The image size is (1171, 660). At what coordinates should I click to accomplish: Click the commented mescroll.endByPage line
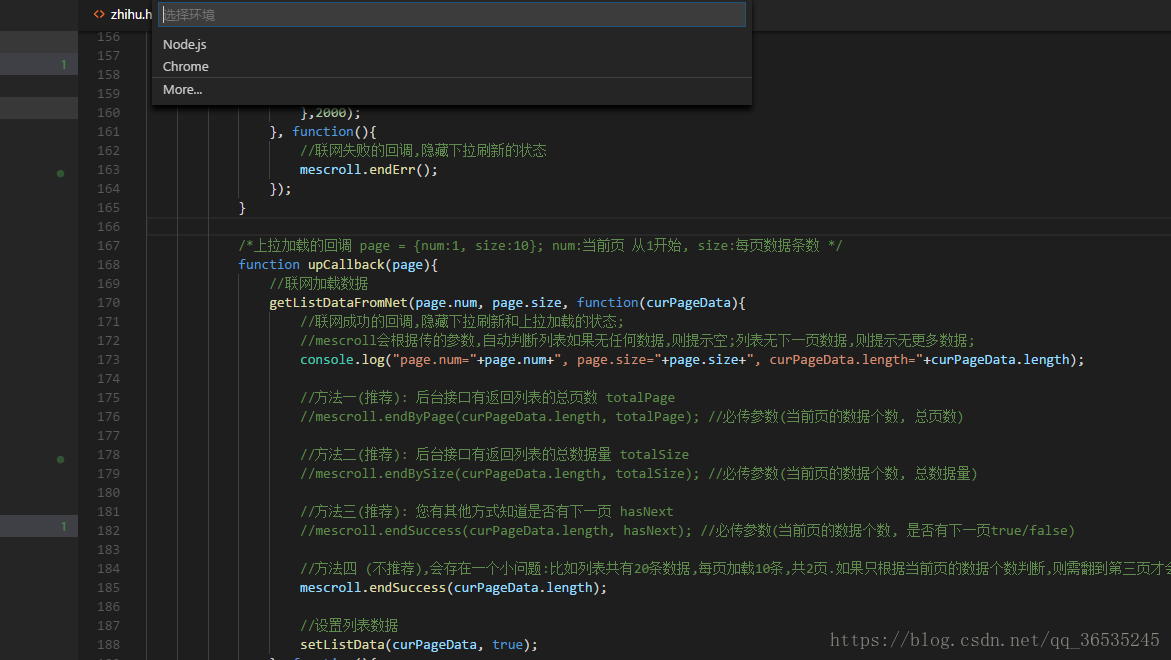tap(631, 417)
